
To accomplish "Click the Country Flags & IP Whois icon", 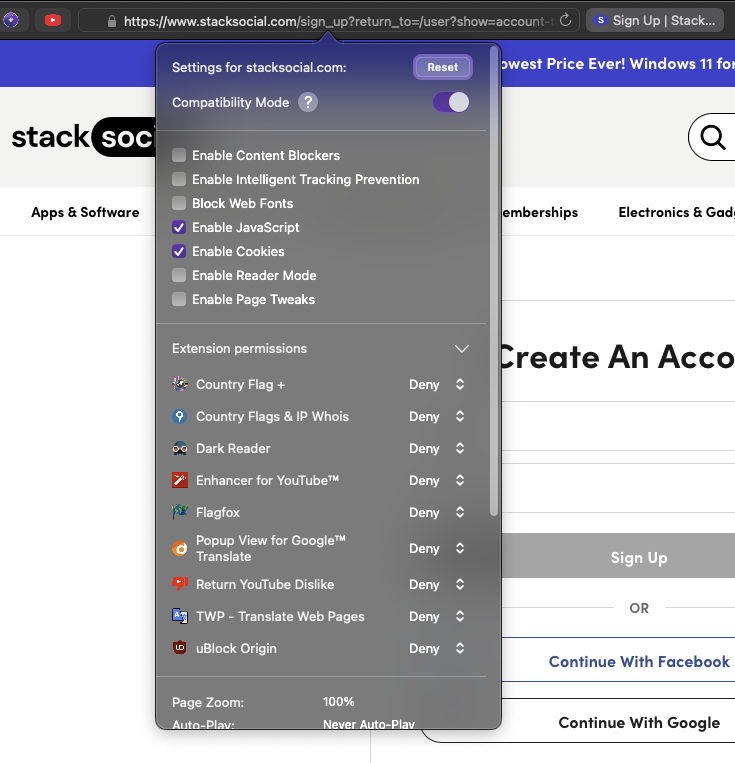I will [x=180, y=416].
